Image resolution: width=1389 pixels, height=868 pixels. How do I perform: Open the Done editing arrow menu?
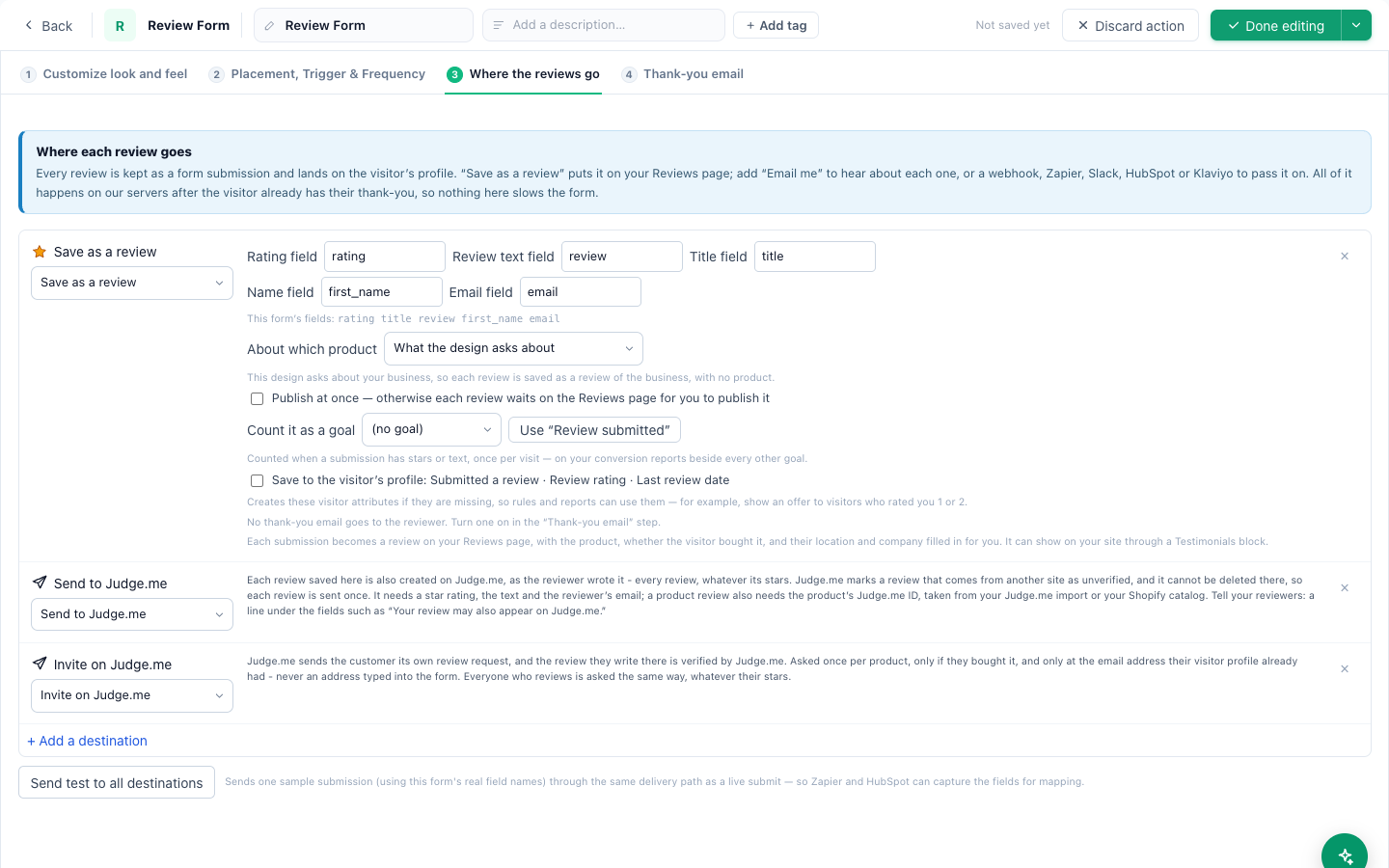point(1356,26)
